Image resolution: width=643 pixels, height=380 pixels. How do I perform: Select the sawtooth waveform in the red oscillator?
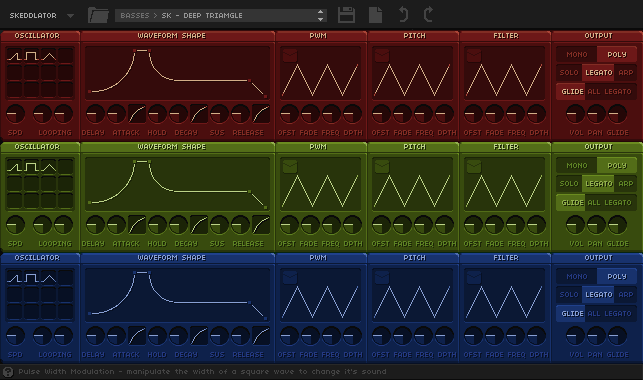(x=14, y=55)
